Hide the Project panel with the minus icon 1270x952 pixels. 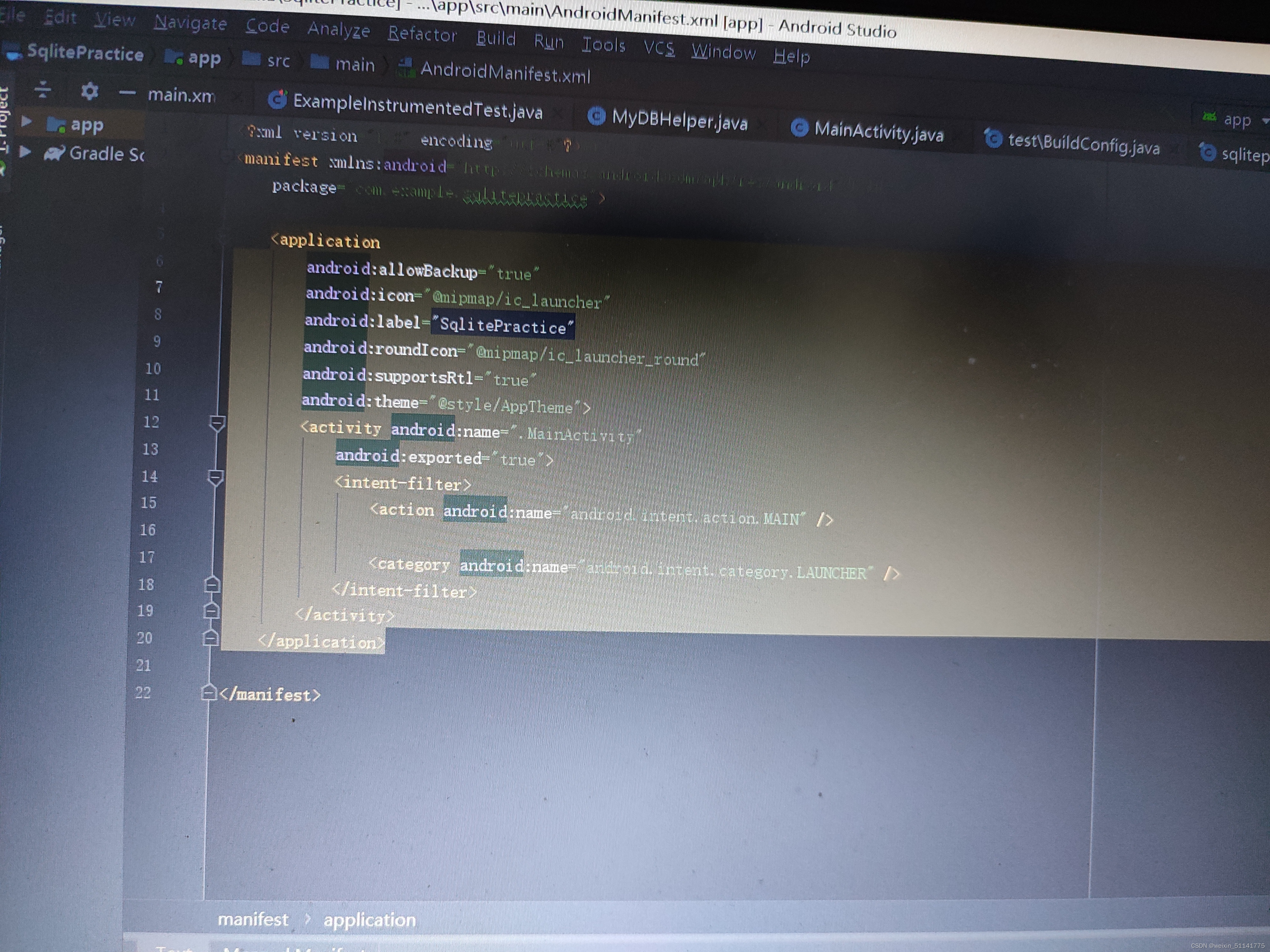[127, 93]
